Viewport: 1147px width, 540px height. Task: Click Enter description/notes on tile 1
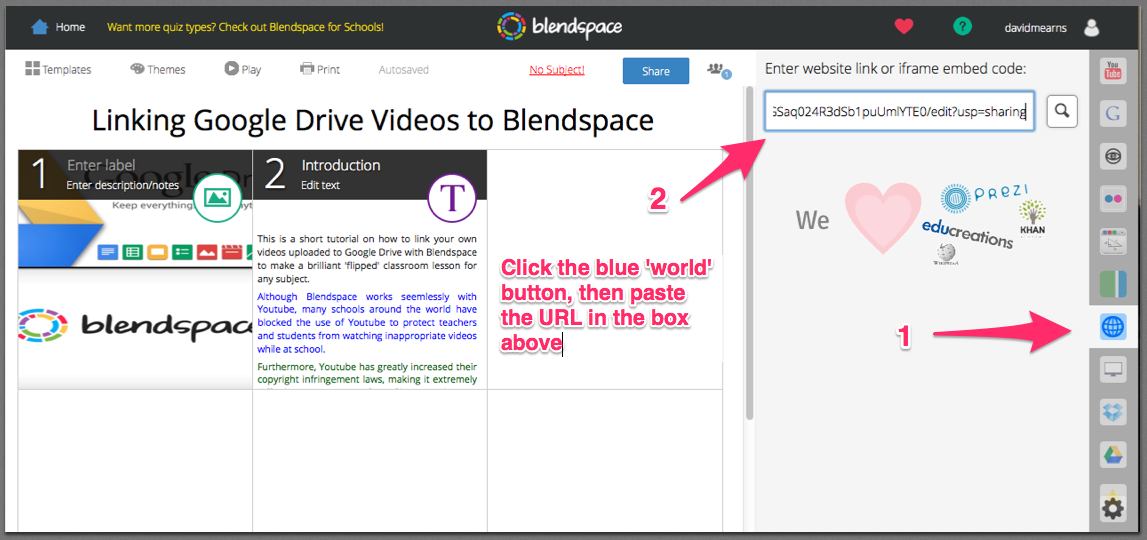122,185
